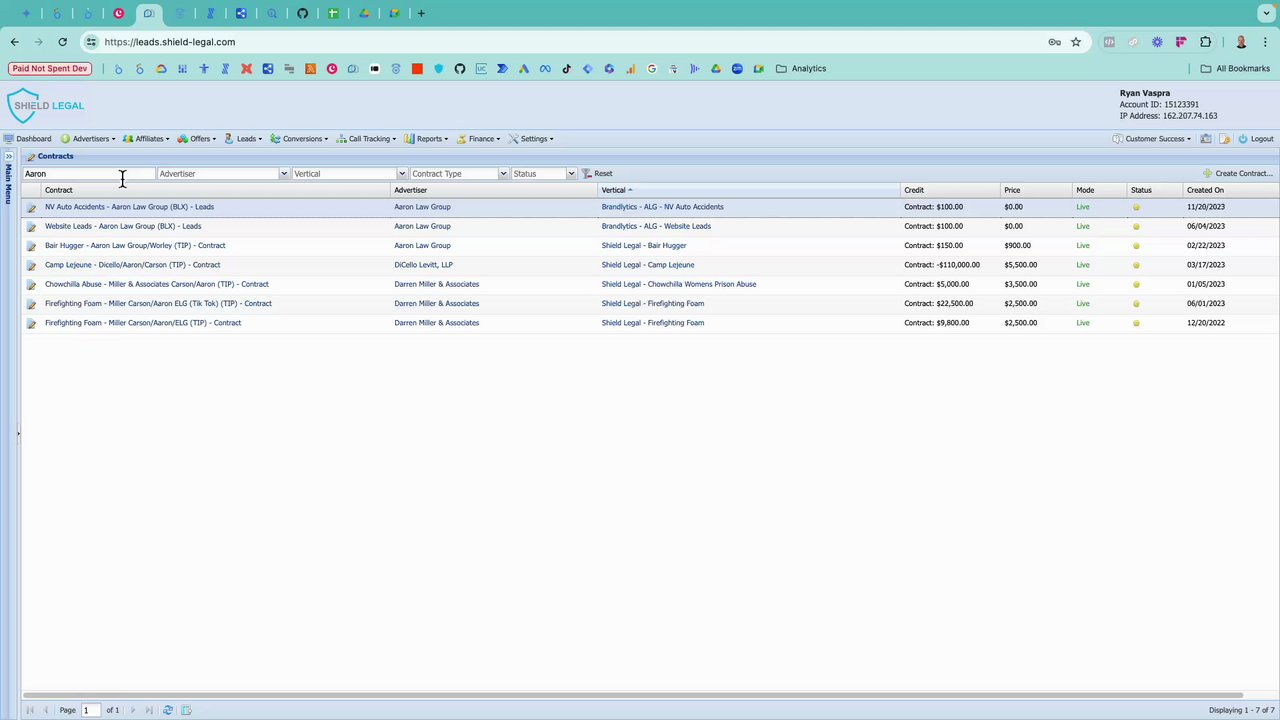Screen dimensions: 1280x720
Task: Click the yellow status dot for NV Auto Accidents
Action: point(1136,208)
